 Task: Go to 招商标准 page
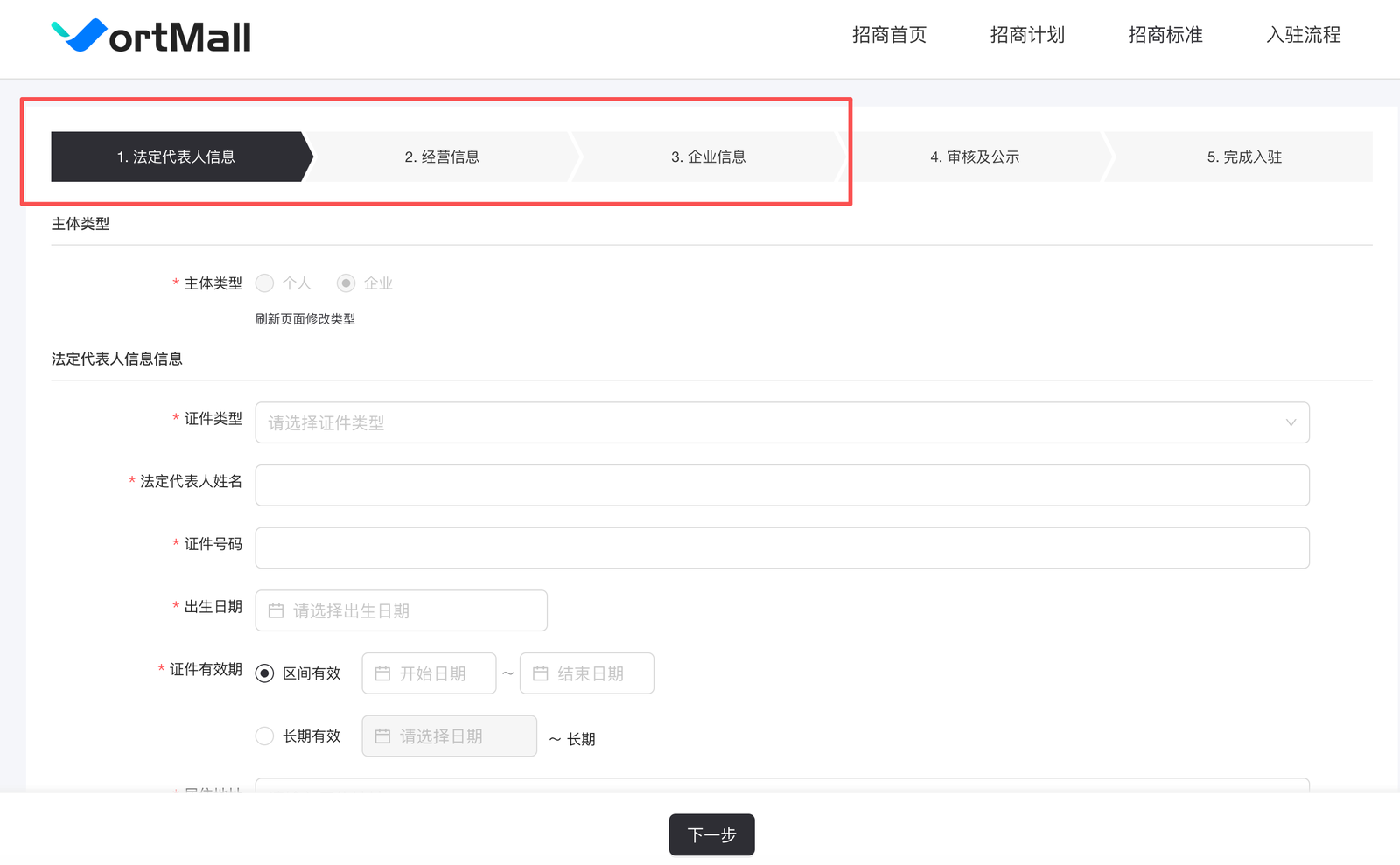click(x=1165, y=35)
